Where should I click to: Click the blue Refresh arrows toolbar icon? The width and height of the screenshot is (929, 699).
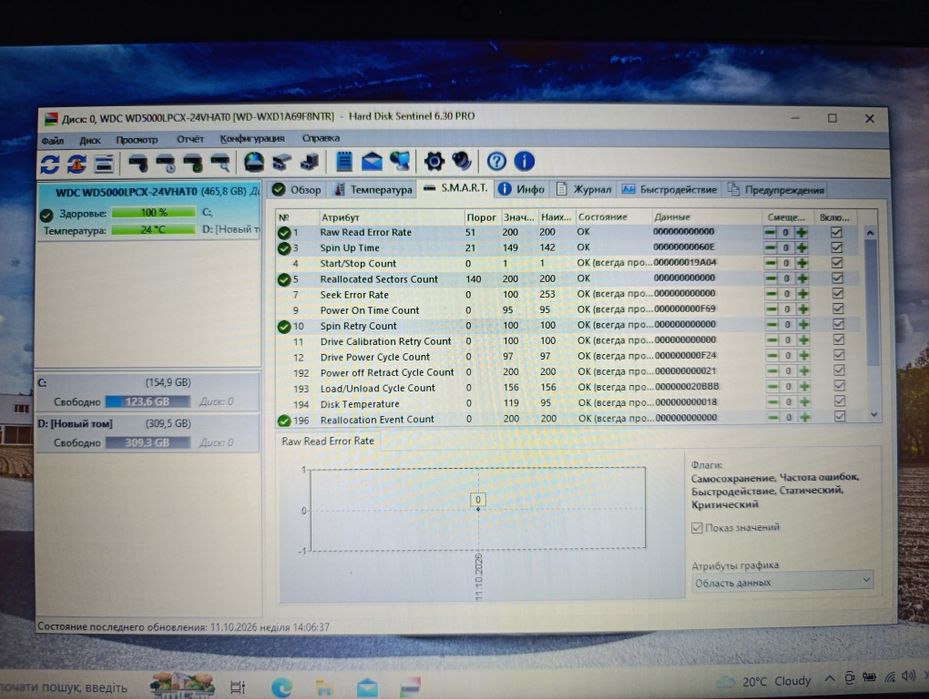[50, 163]
